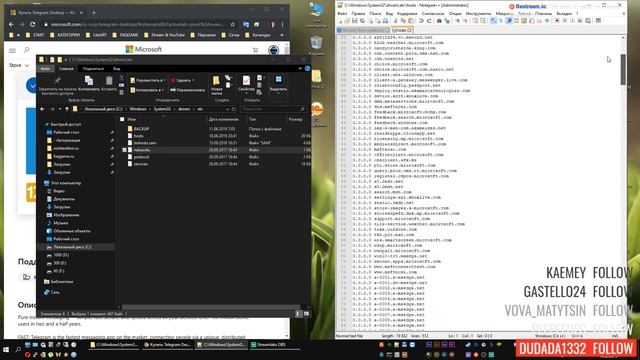This screenshot has height=360, width=640.
Task: Open Кодировки menu in Notepad++
Action: tap(407, 13)
